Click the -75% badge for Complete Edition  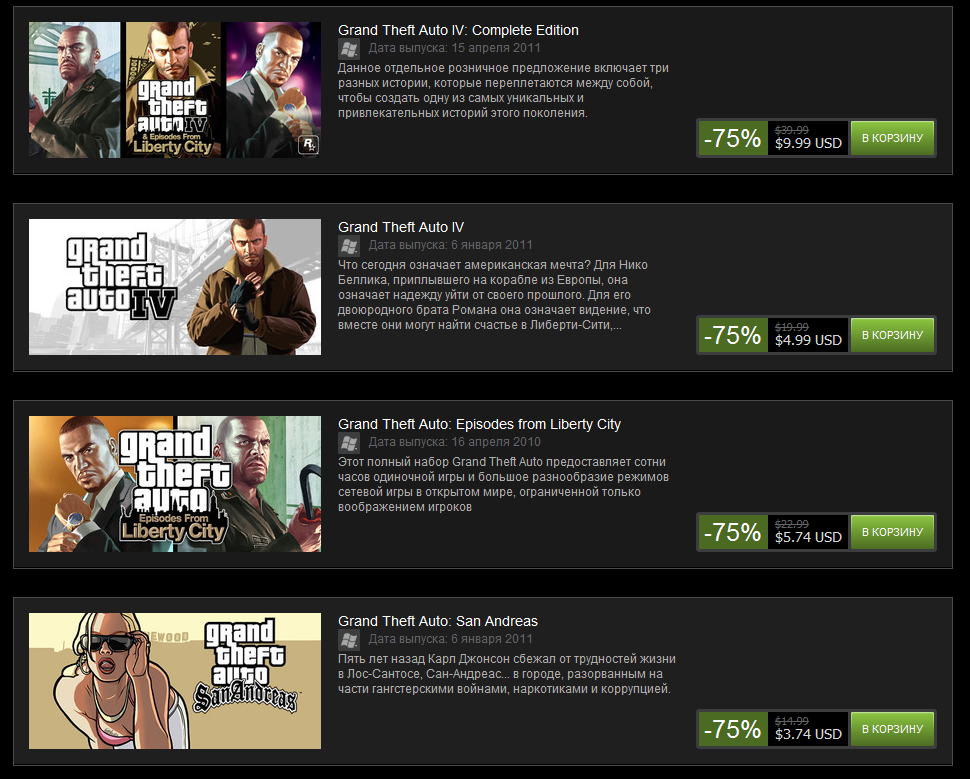[733, 138]
